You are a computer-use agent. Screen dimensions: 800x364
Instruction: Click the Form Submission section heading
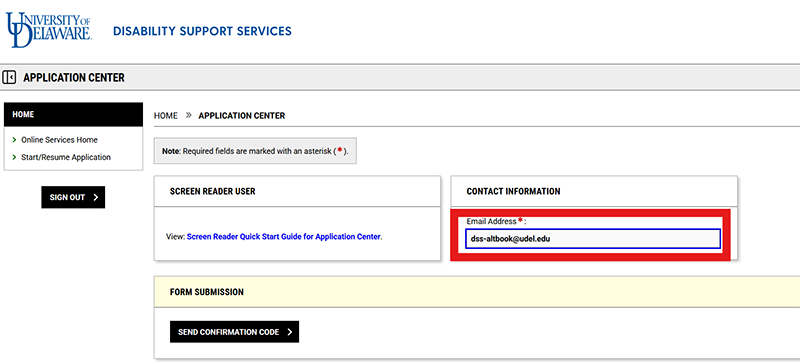(207, 292)
